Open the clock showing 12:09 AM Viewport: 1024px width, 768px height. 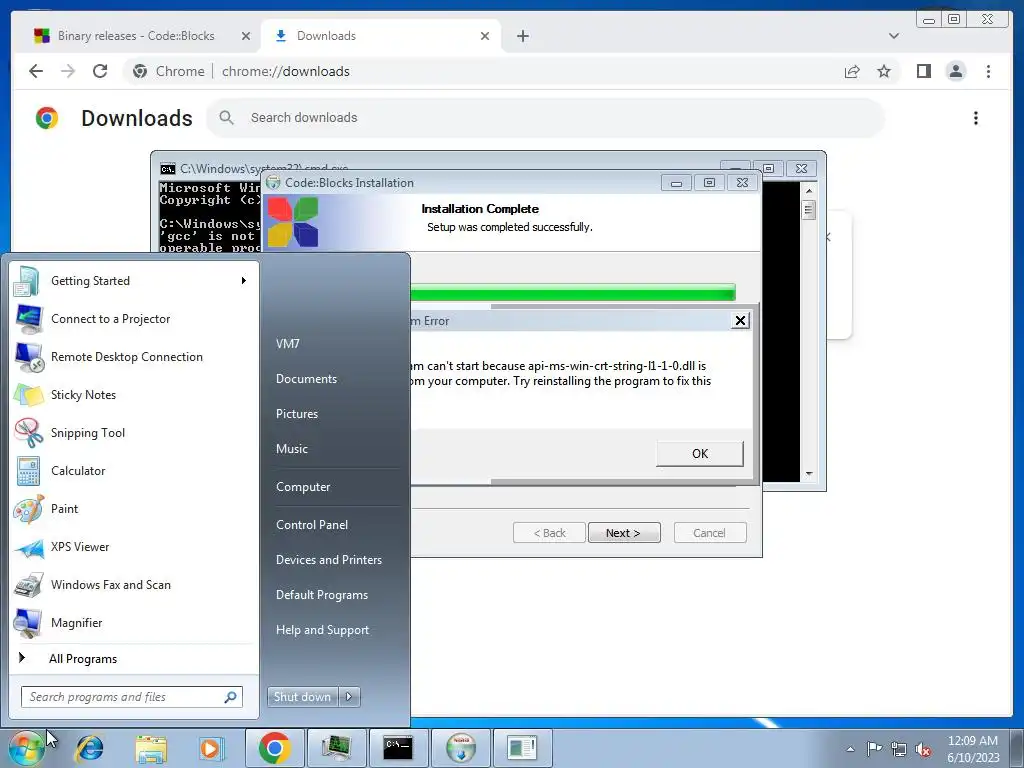(x=973, y=748)
